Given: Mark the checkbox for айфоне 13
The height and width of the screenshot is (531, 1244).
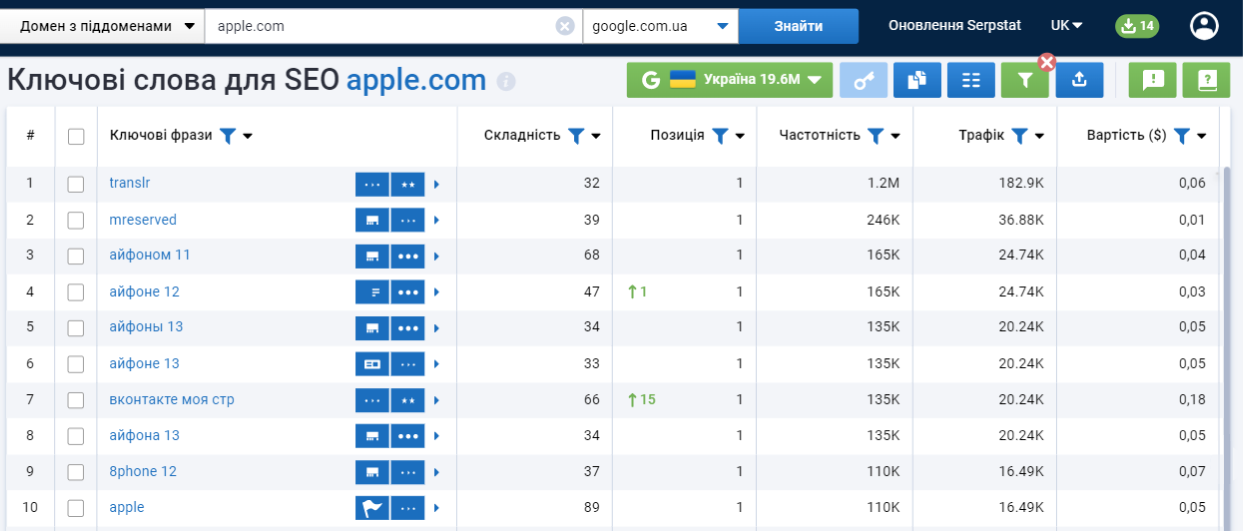Looking at the screenshot, I should point(76,364).
